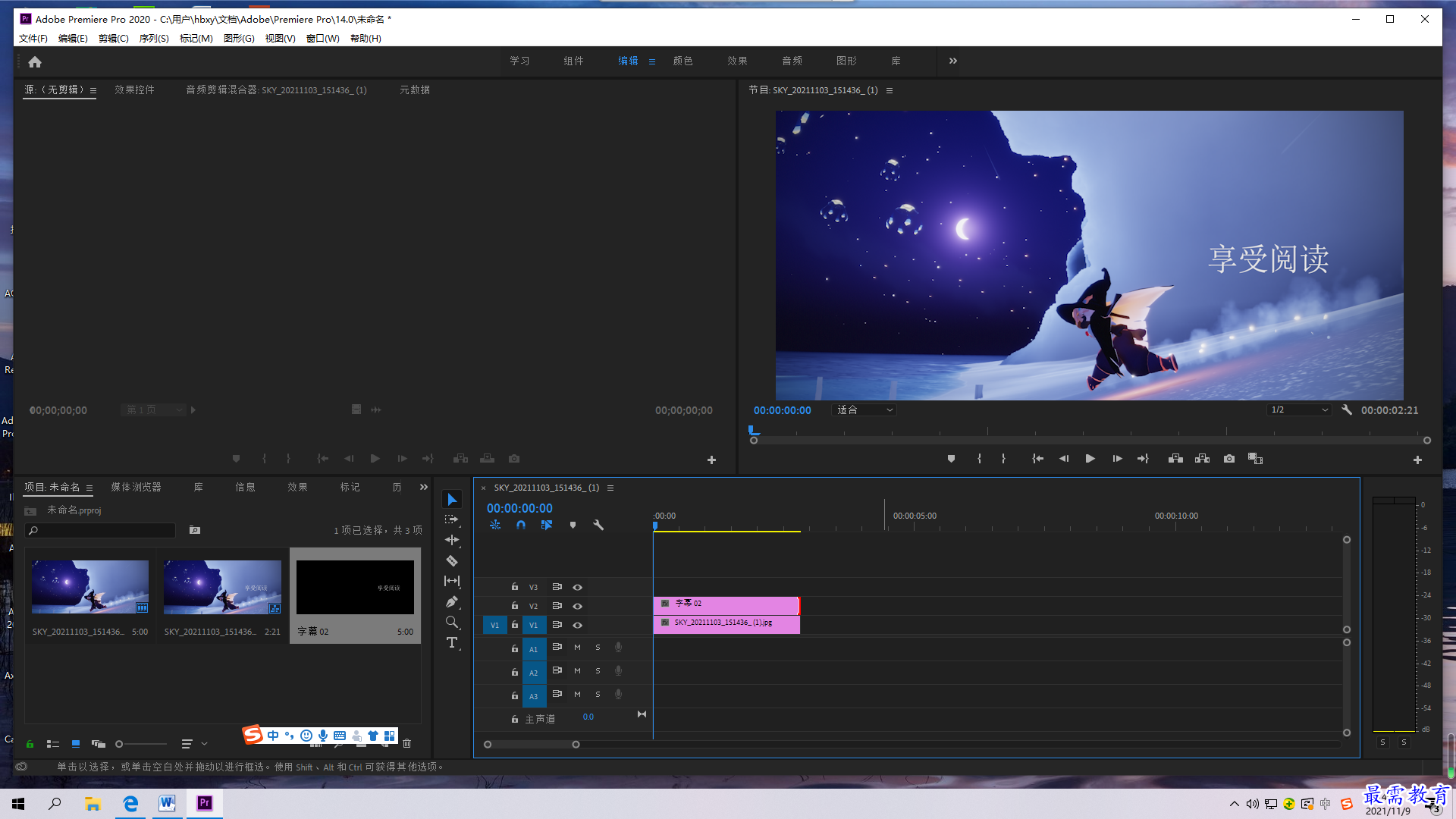Click program monitor Mark Out bracket
Screen dimensions: 1456x819
coord(1003,459)
